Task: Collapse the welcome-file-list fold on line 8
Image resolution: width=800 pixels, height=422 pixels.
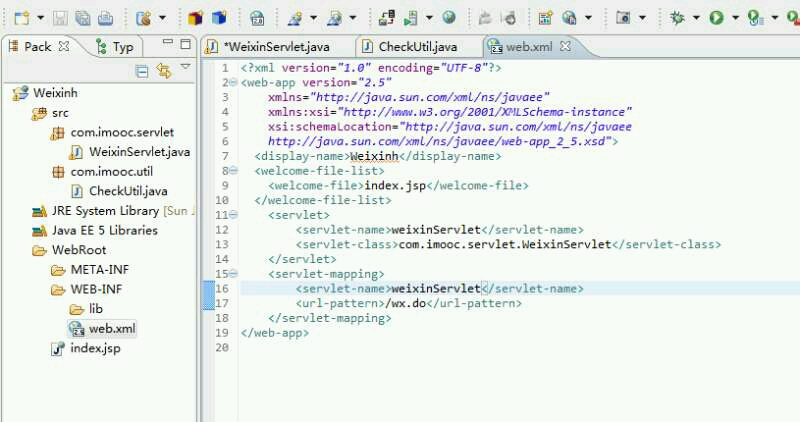Action: (x=233, y=170)
